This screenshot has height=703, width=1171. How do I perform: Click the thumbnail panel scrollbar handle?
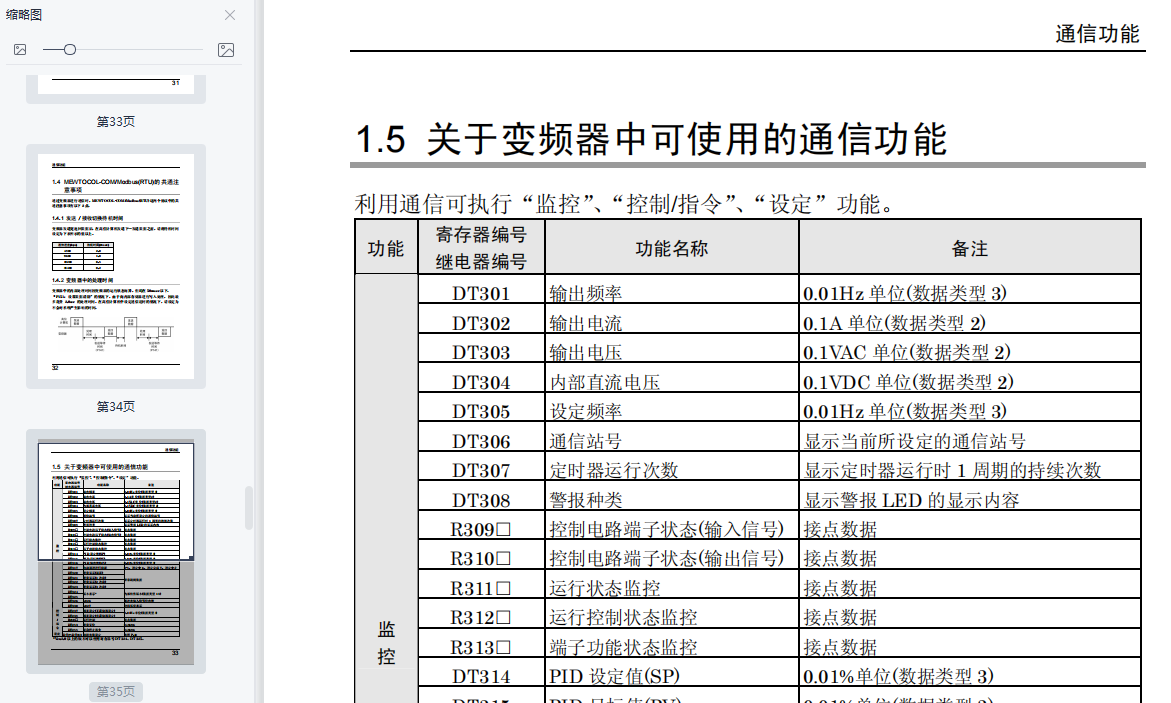coord(249,508)
